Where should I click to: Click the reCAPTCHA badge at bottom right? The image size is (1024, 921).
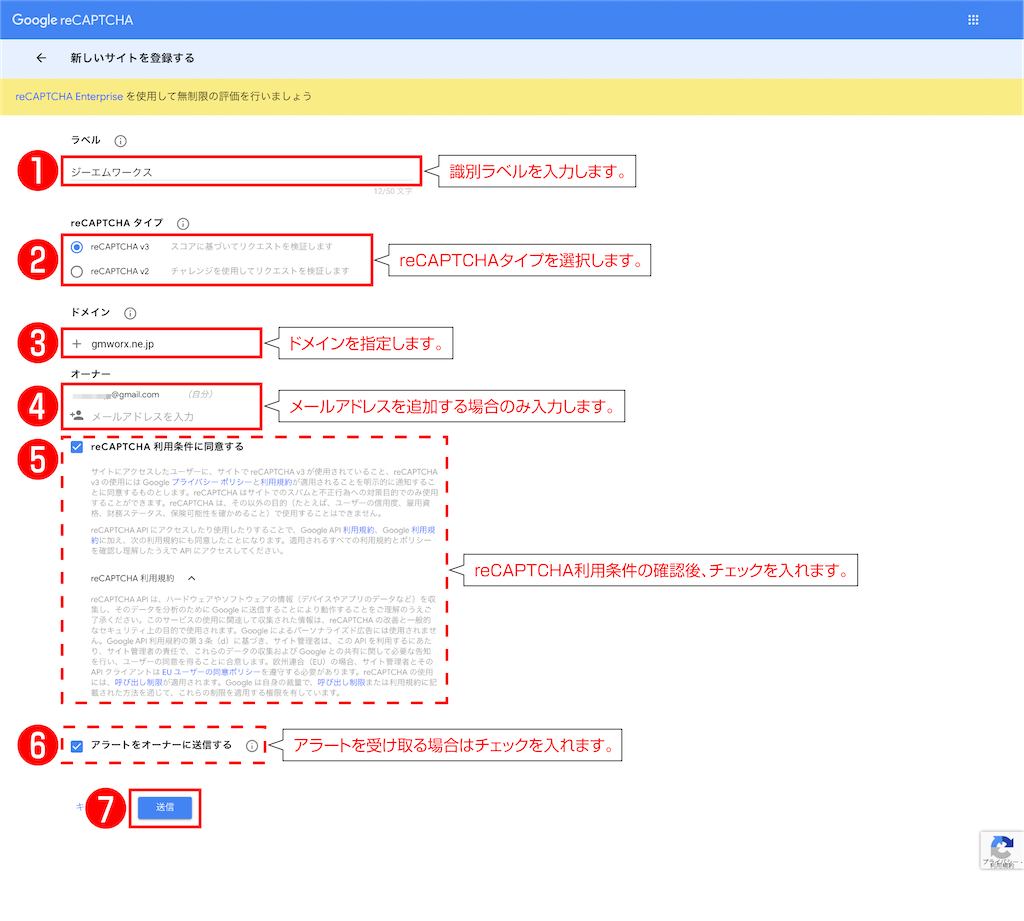(x=1001, y=850)
